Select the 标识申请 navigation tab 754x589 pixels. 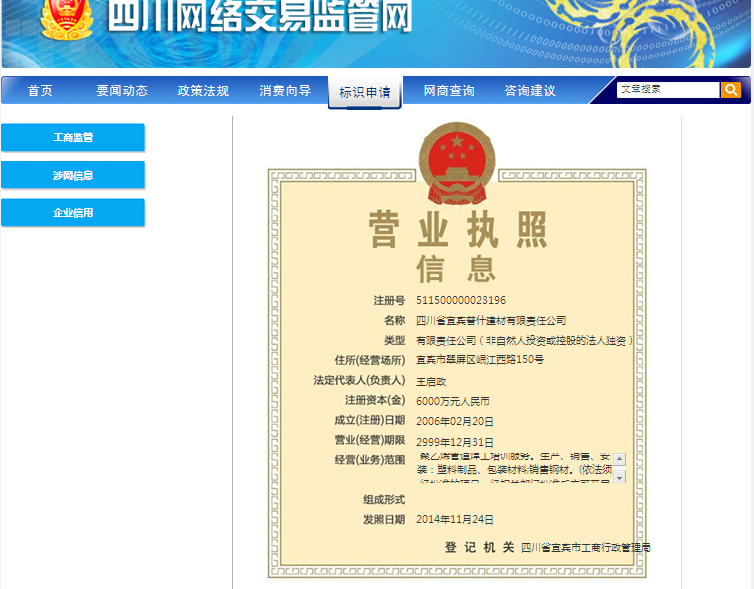pyautogui.click(x=364, y=92)
